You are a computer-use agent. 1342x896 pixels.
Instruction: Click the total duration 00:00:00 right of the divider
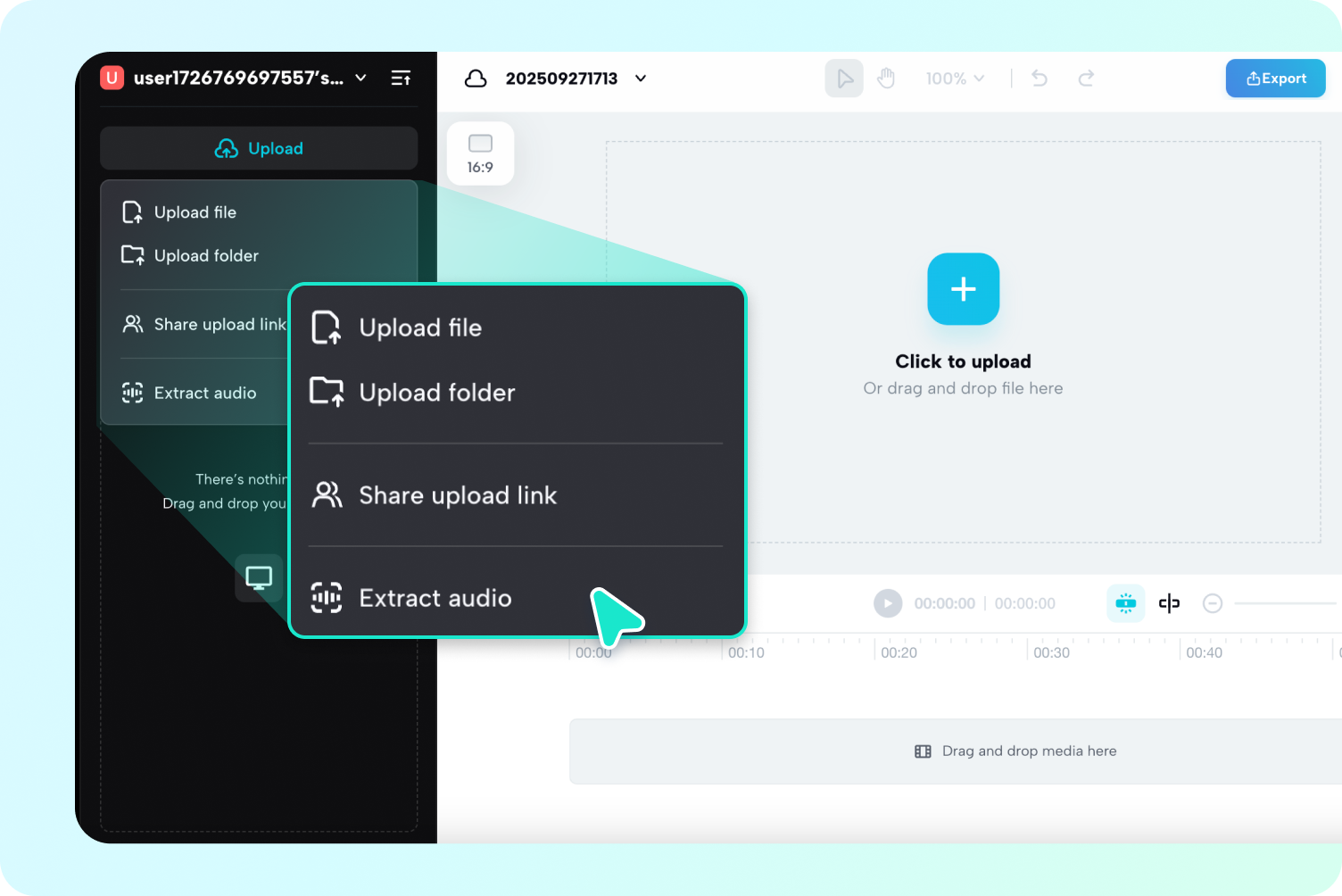pyautogui.click(x=1025, y=603)
